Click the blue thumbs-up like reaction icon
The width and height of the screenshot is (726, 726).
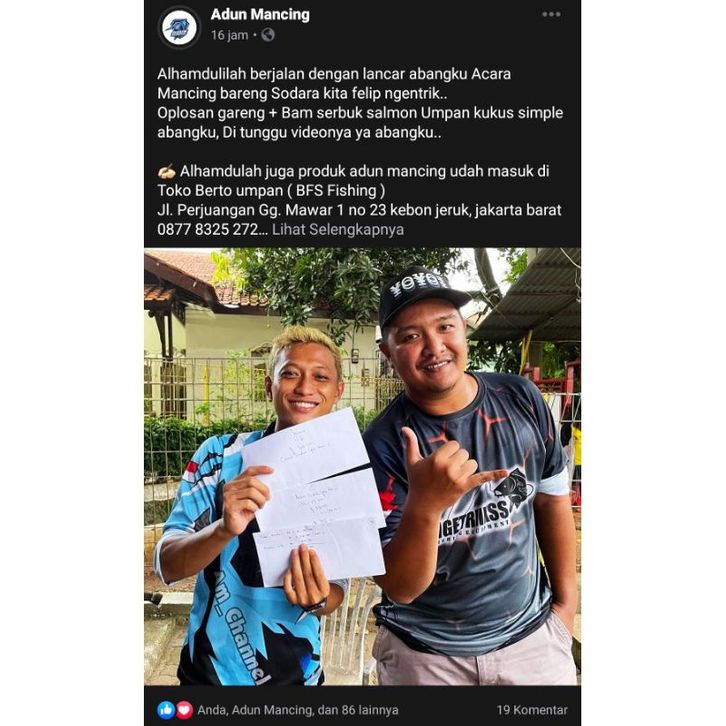166,709
